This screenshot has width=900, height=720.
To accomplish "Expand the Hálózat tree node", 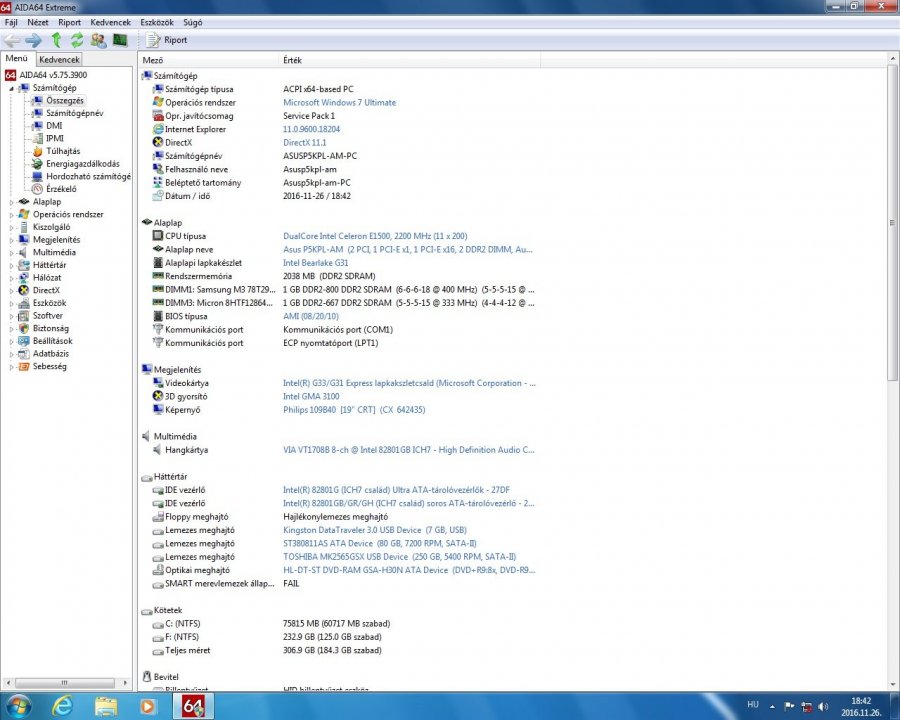I will [11, 278].
